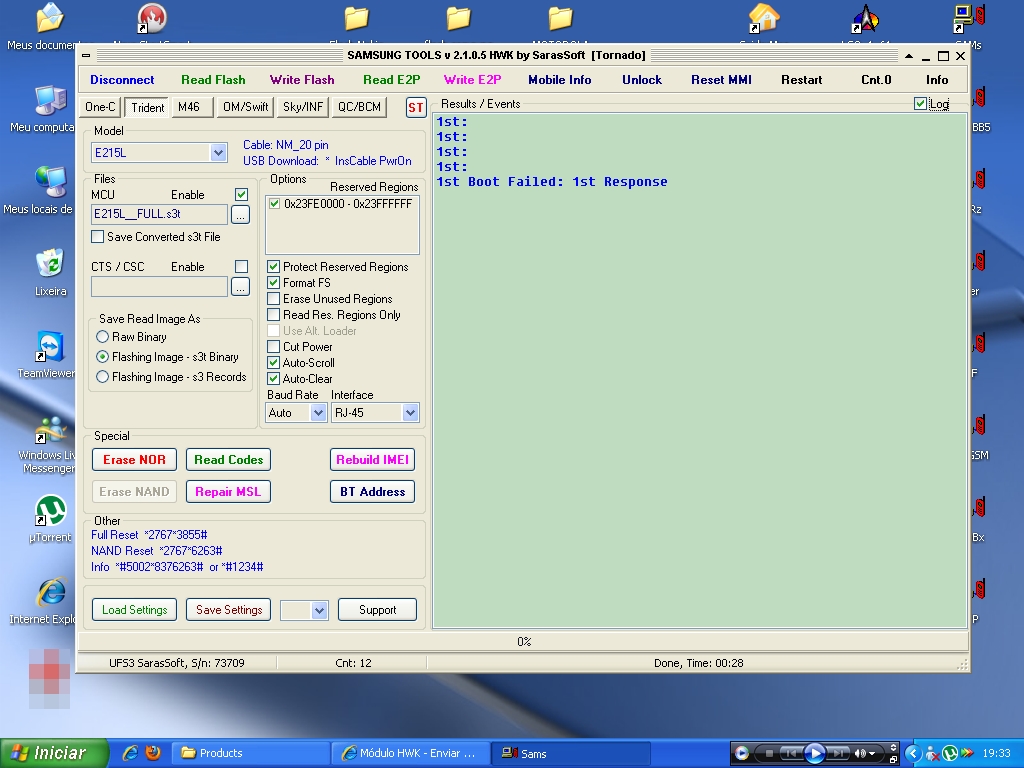Click Write Flash in the top bar
The image size is (1024, 768).
[x=302, y=80]
